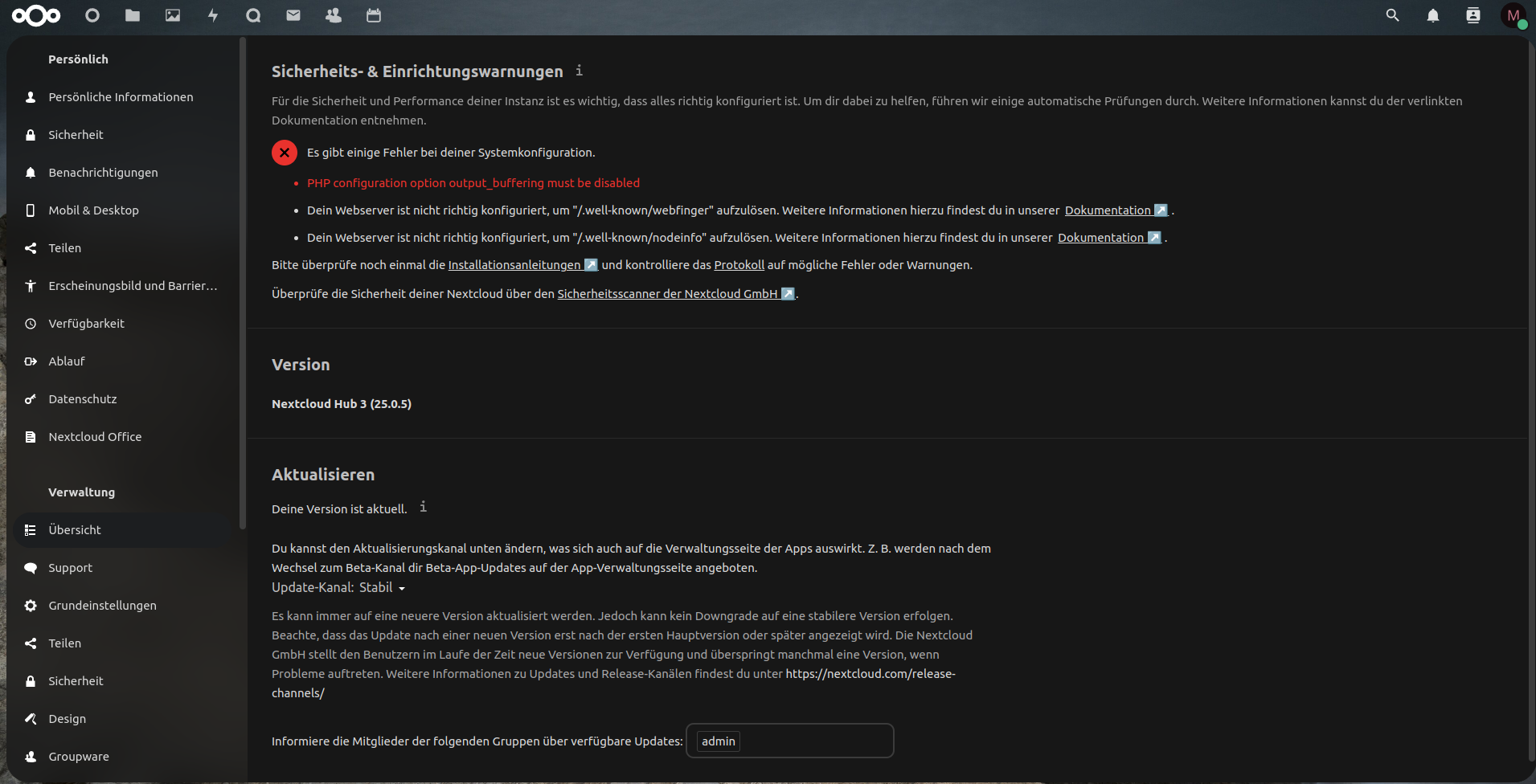Click 'Nextcloud Hub 3 (25.0.5)' version text
This screenshot has width=1536, height=784.
(x=342, y=404)
